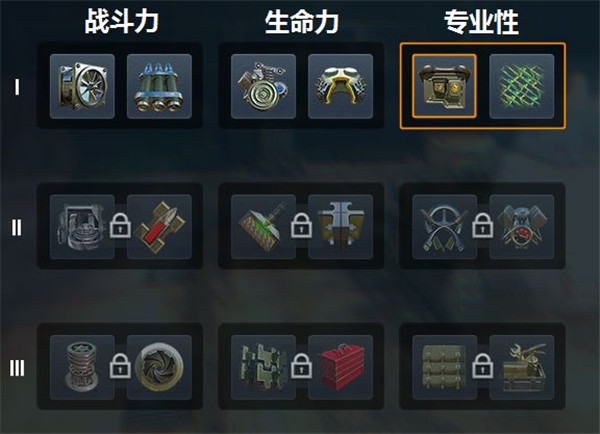Open the 专业性 column header
The width and height of the screenshot is (600, 434).
click(482, 22)
